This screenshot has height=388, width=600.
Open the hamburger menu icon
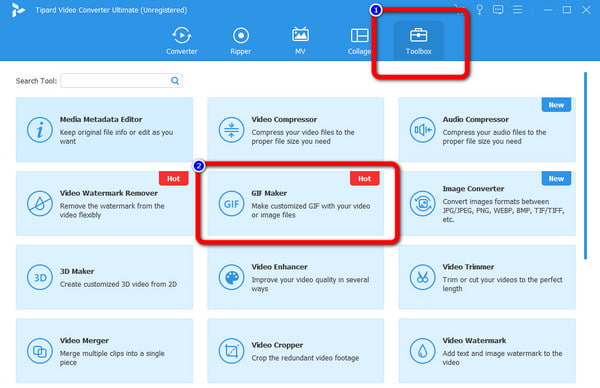tap(517, 10)
